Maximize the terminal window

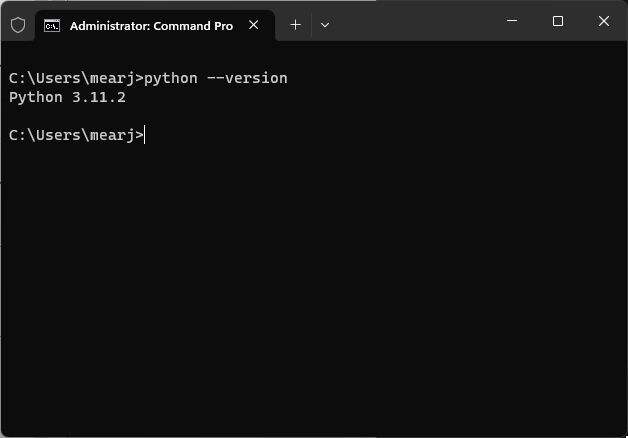click(x=558, y=21)
